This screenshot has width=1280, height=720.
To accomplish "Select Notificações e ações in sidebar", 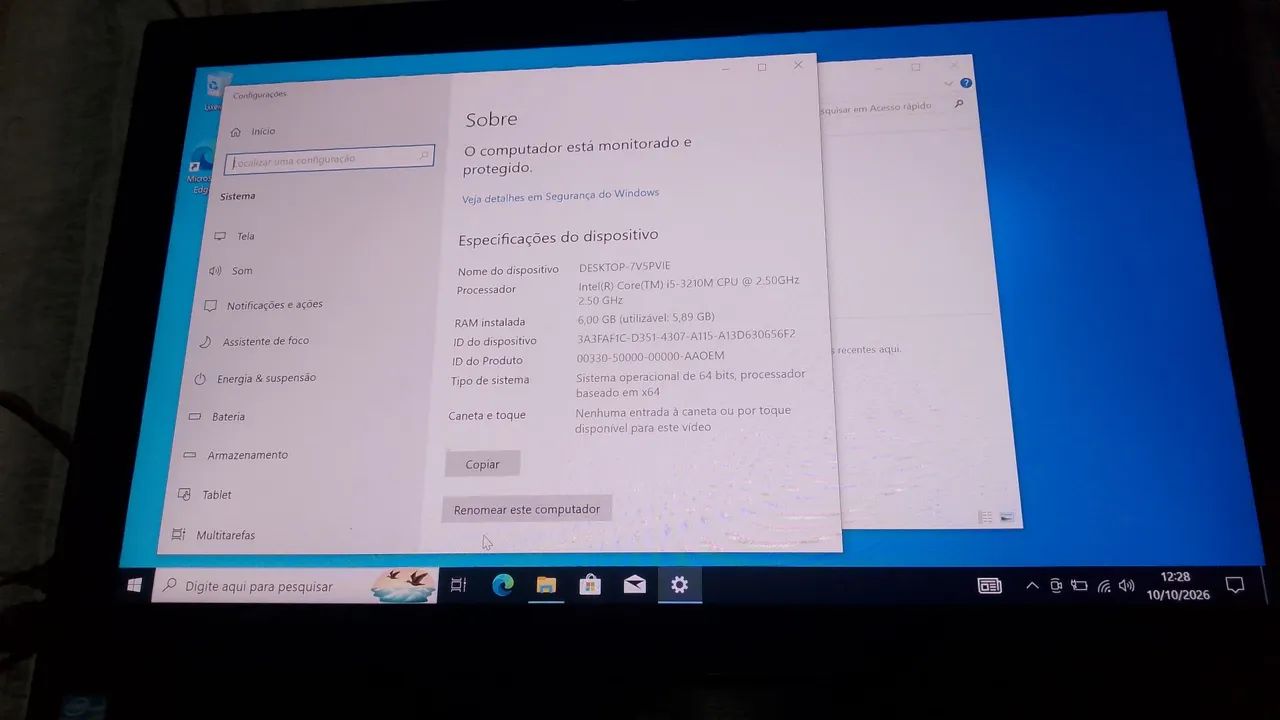I will [263, 305].
